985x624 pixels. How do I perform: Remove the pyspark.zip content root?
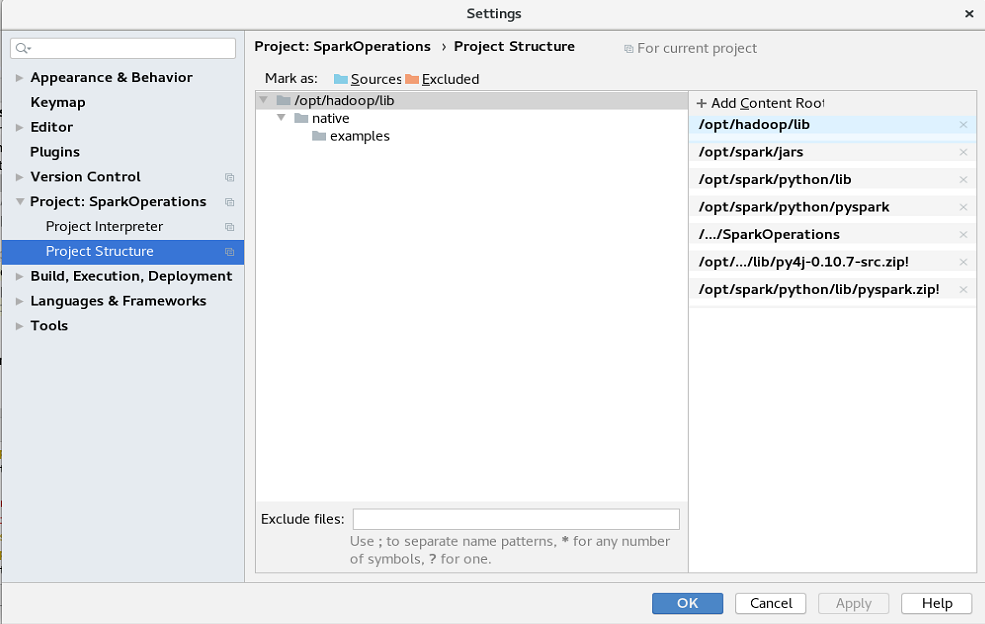coord(963,289)
